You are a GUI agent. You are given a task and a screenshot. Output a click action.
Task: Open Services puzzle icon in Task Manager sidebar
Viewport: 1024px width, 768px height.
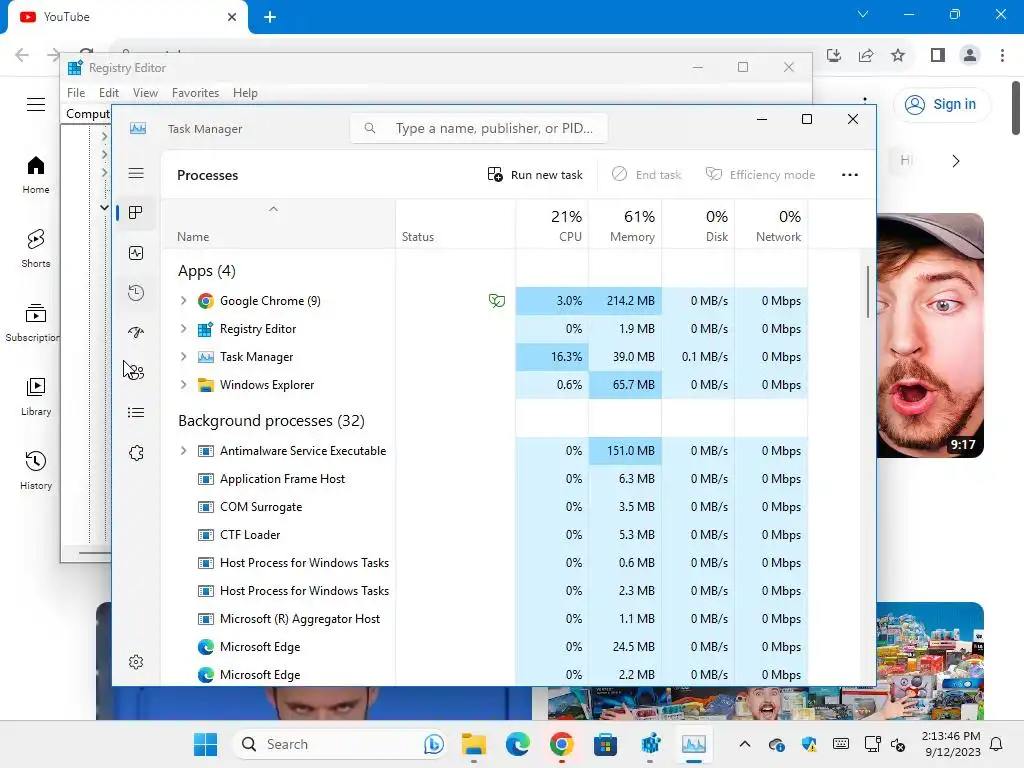click(x=136, y=453)
